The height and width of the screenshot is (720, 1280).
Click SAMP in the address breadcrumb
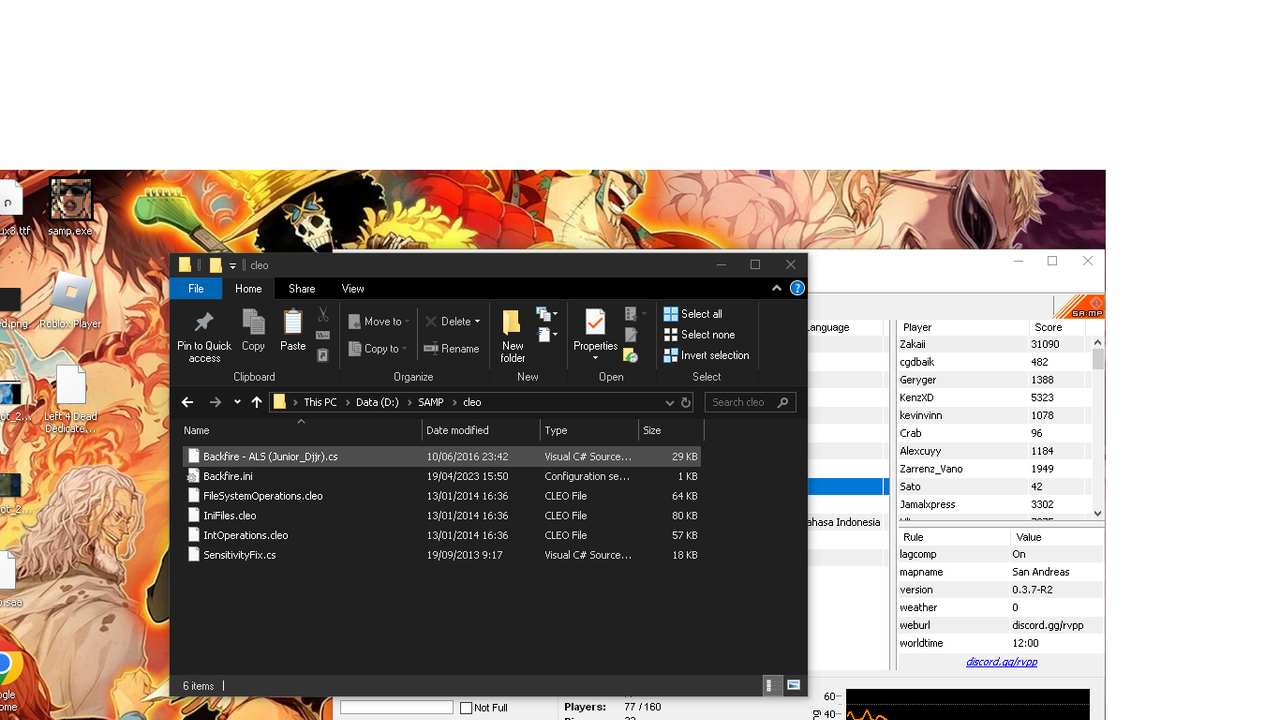point(431,402)
